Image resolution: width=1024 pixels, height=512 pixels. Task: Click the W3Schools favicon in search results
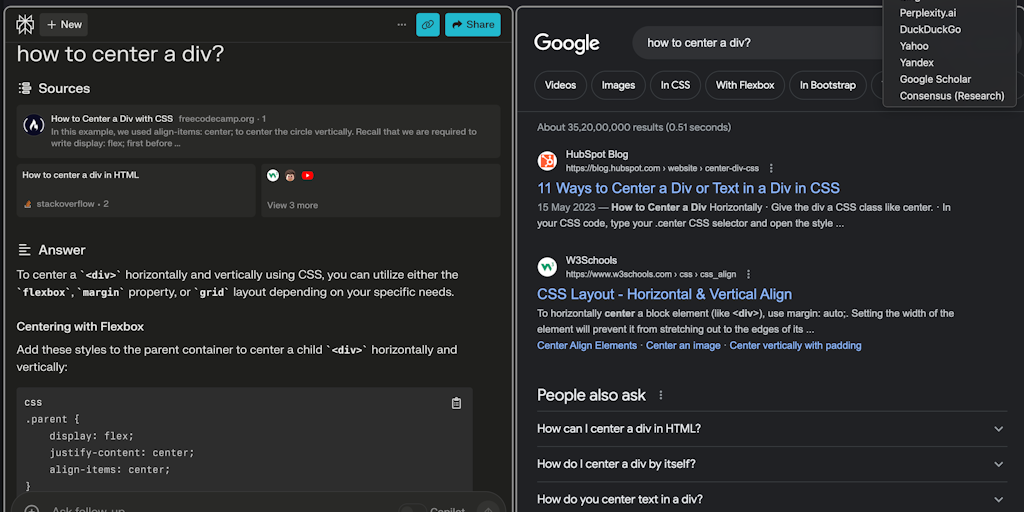pos(547,267)
